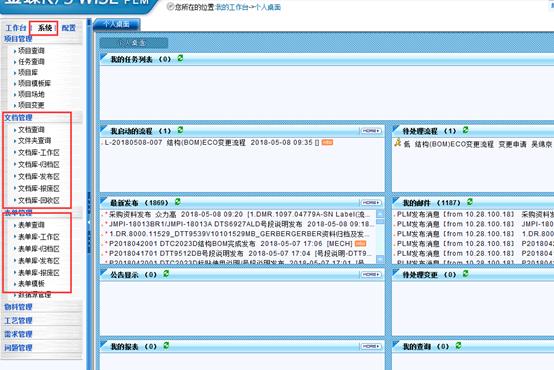Click refresh icon next to 我的邮件
The width and height of the screenshot is (554, 370).
pyautogui.click(x=470, y=201)
